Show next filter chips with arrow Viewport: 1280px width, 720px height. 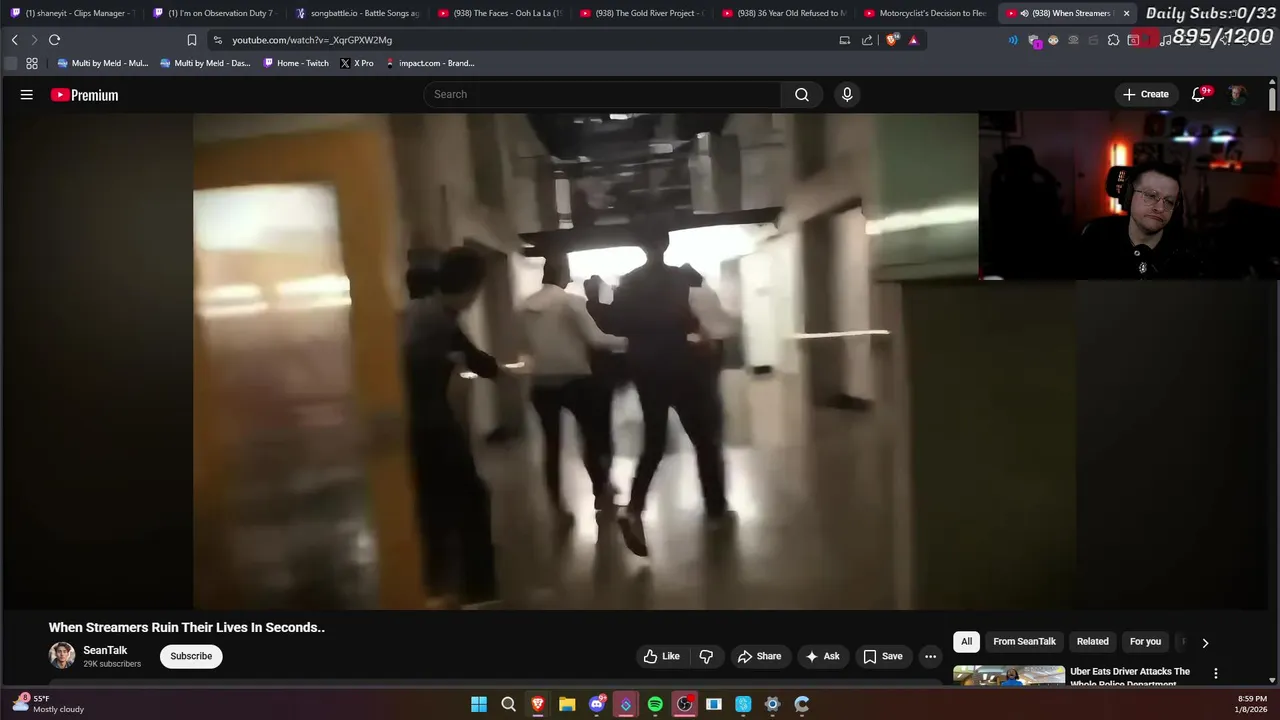[1205, 643]
